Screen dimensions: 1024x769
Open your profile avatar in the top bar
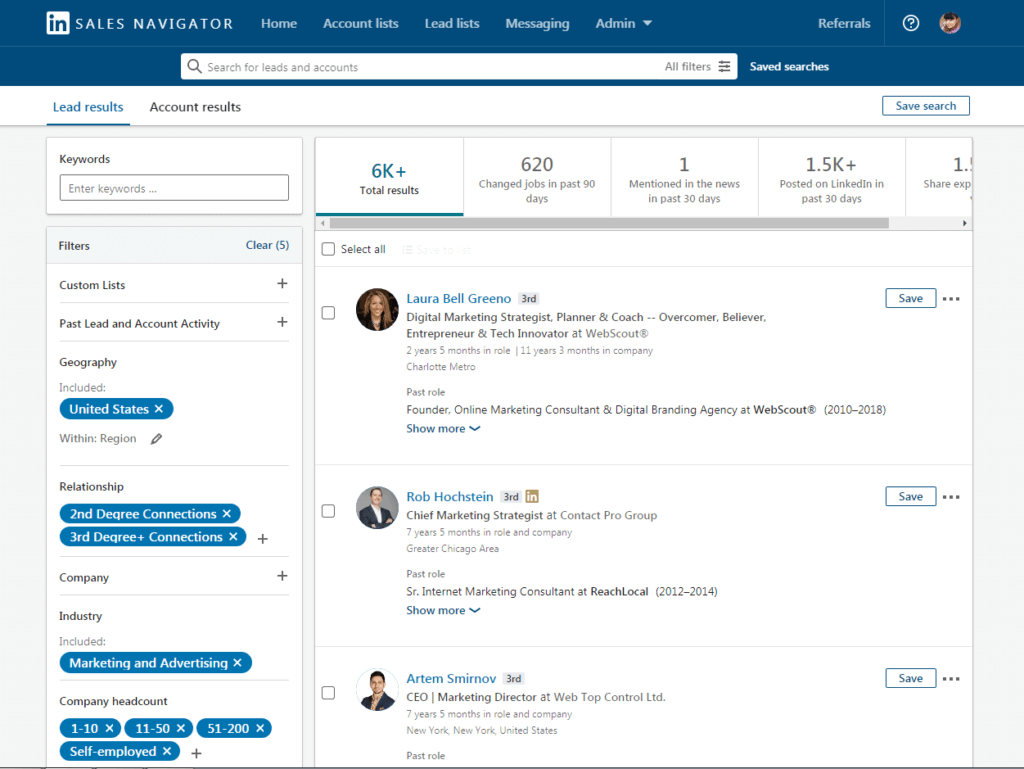point(950,22)
